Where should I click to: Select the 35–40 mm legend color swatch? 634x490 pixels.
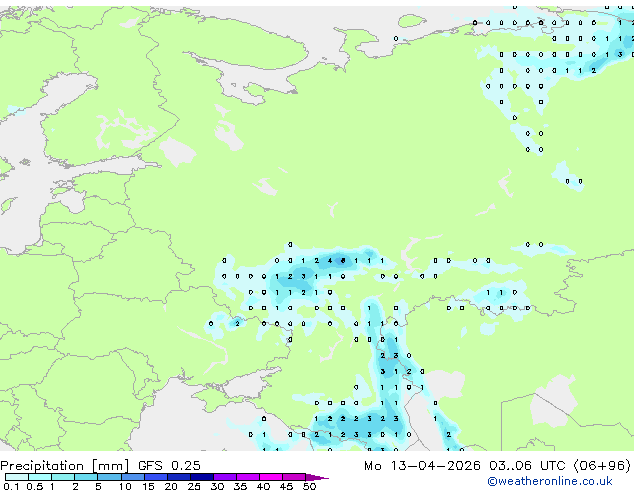pyautogui.click(x=248, y=477)
